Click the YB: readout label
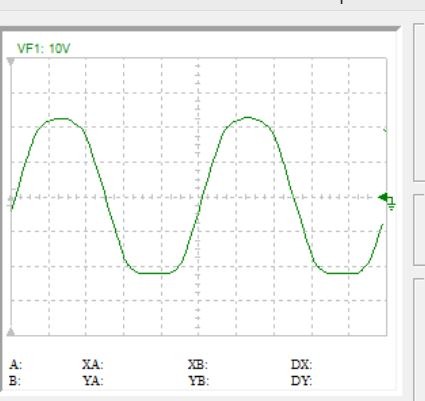This screenshot has width=425, height=401. coord(199,381)
